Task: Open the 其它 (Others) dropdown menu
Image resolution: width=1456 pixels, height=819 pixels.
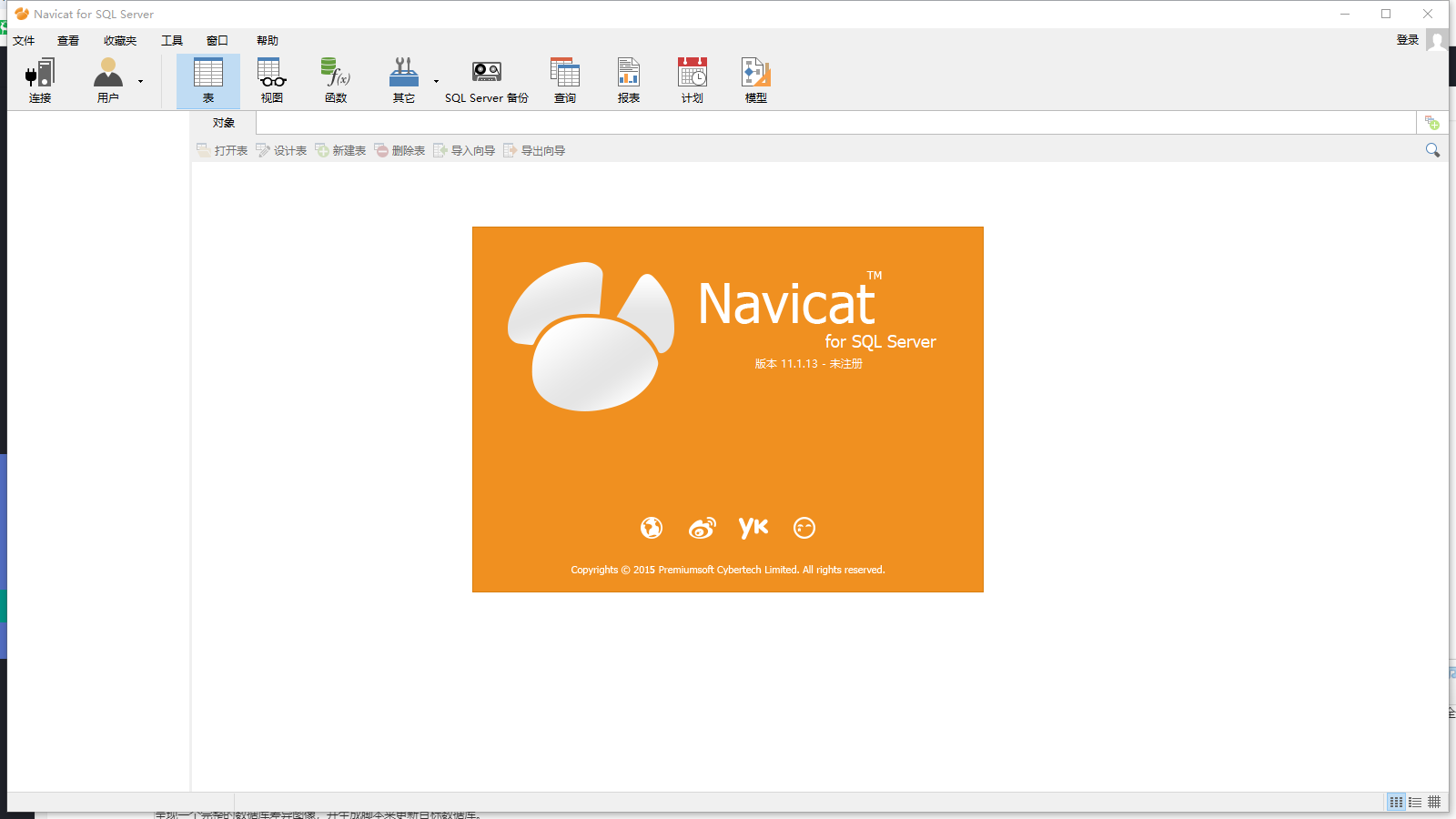Action: (436, 82)
